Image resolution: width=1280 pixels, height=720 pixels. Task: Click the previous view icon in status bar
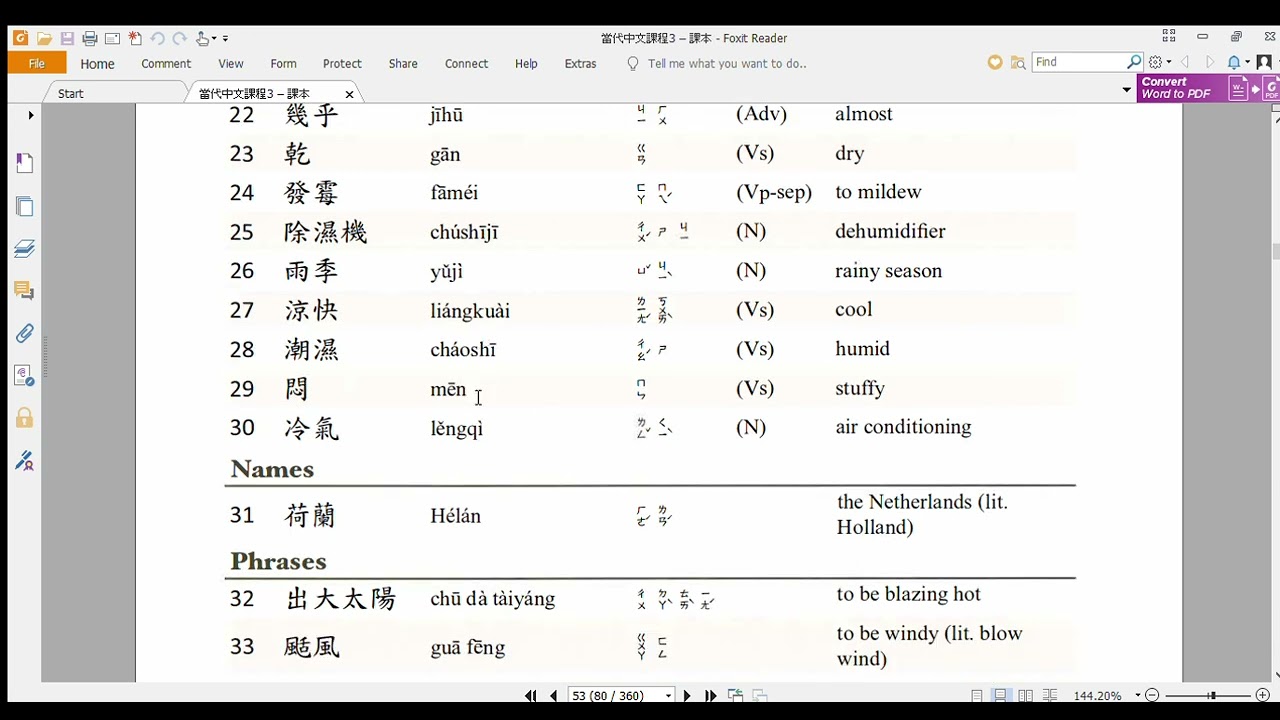pos(735,695)
